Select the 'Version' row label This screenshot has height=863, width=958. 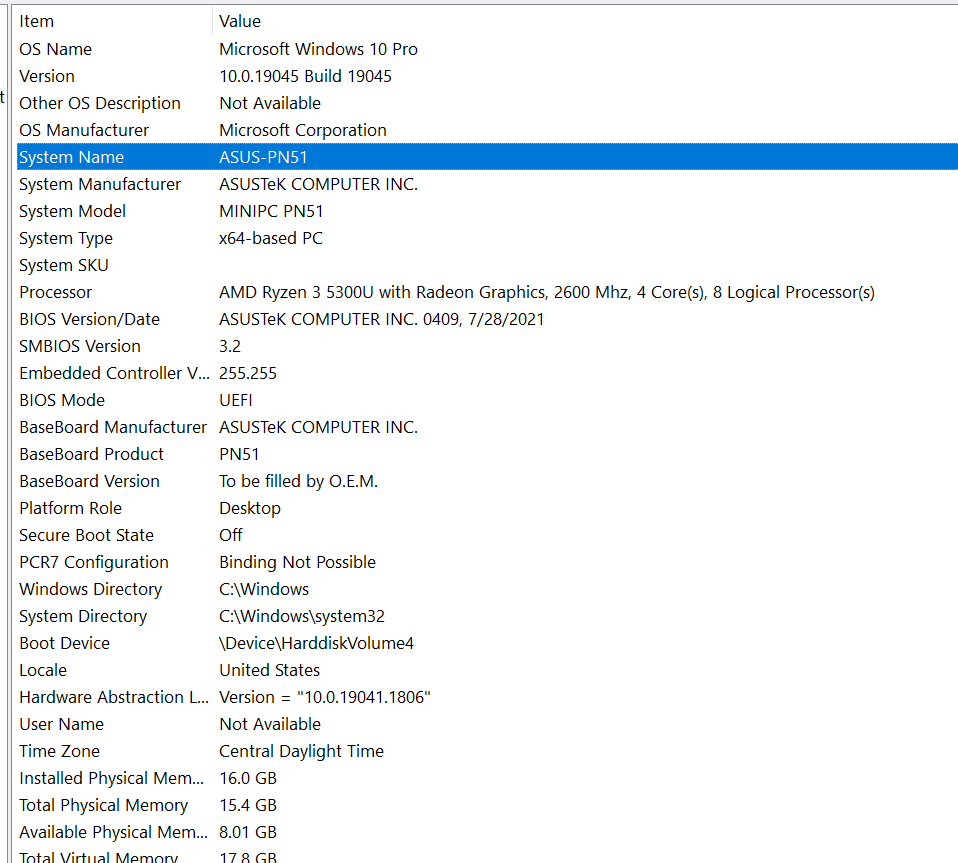coord(47,76)
